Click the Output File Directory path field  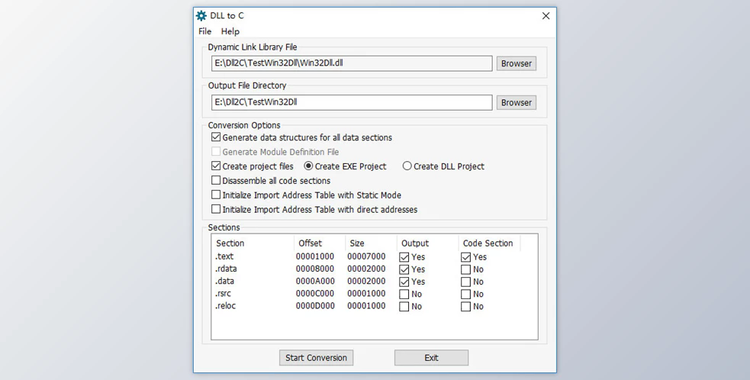click(352, 102)
